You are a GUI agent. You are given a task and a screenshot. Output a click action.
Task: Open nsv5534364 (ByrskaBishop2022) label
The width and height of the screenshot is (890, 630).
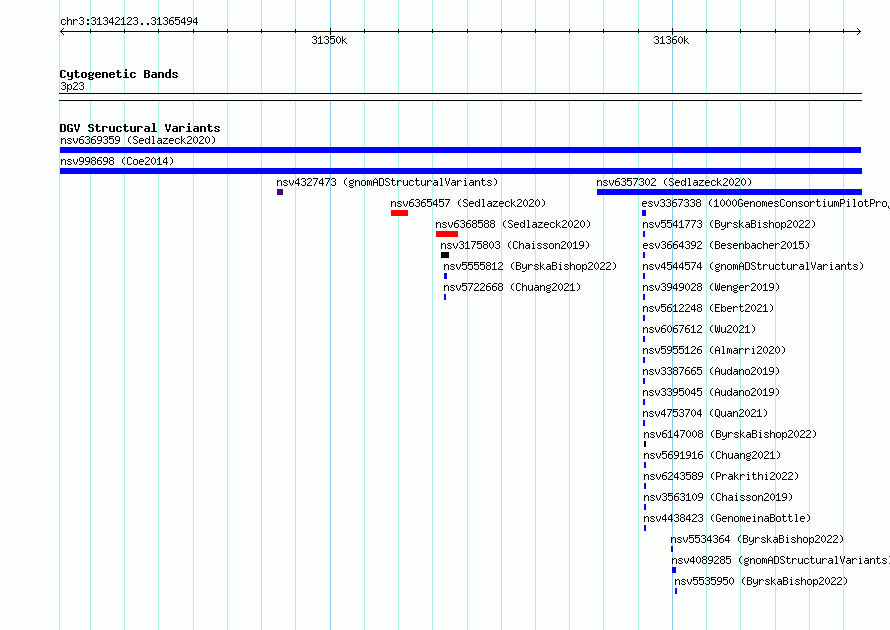pyautogui.click(x=757, y=539)
